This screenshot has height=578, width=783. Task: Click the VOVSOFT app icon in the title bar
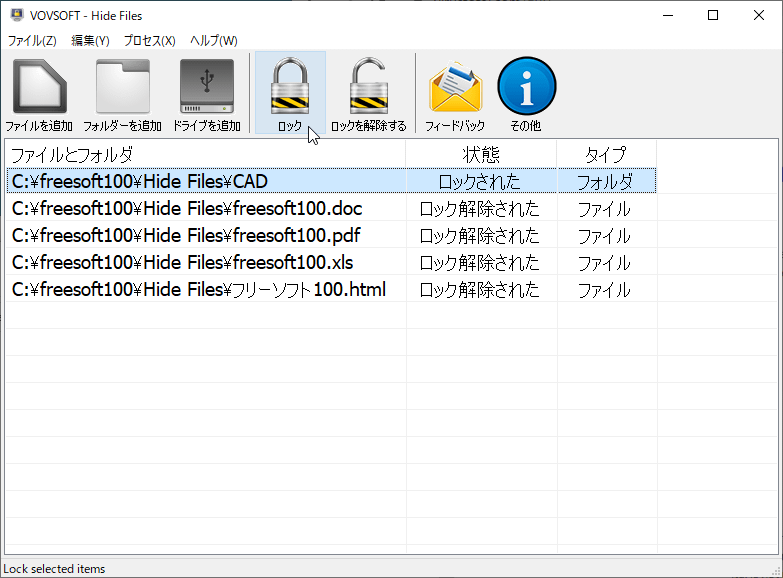coord(17,15)
